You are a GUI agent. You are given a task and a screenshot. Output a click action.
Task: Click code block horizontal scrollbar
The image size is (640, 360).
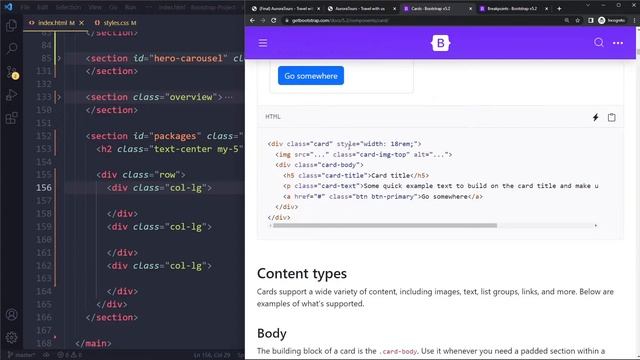(385, 225)
